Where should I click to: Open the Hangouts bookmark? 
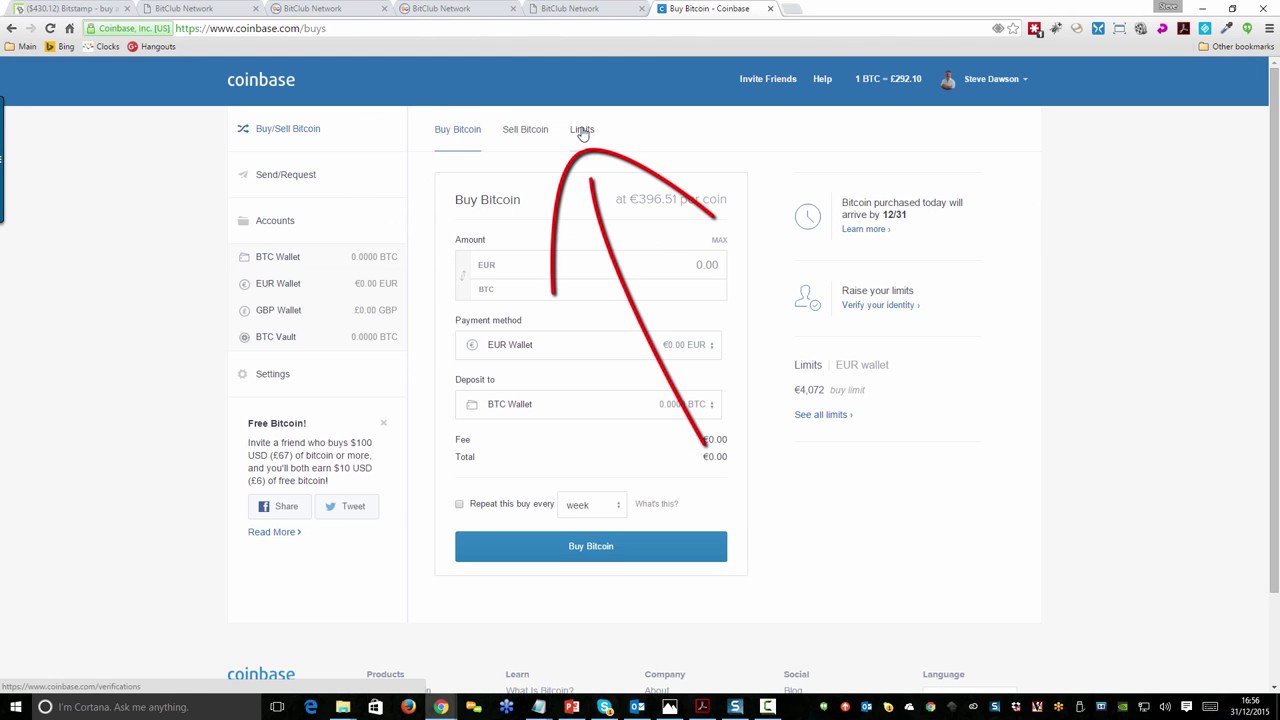[x=151, y=47]
